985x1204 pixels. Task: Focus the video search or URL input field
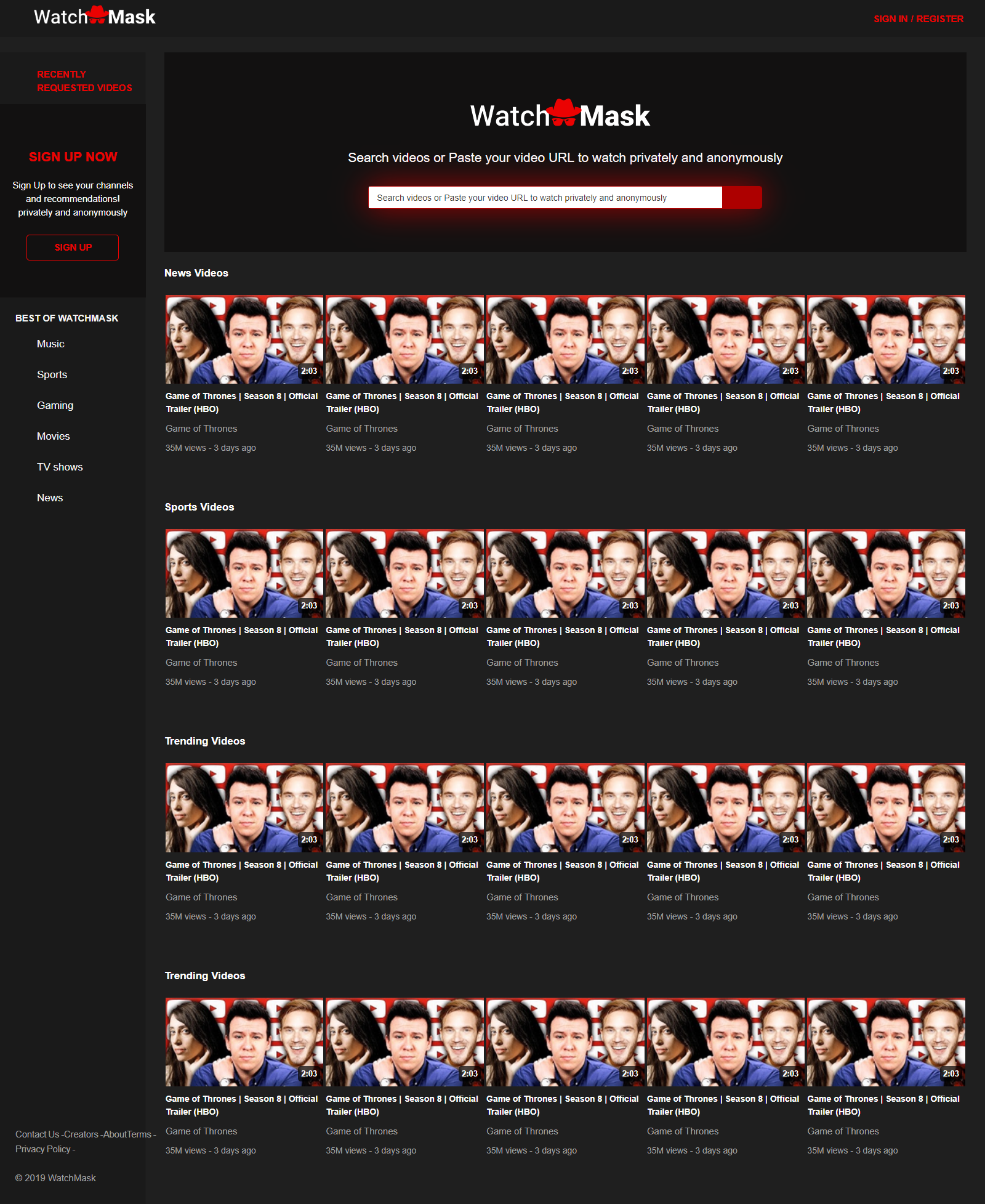(x=545, y=198)
